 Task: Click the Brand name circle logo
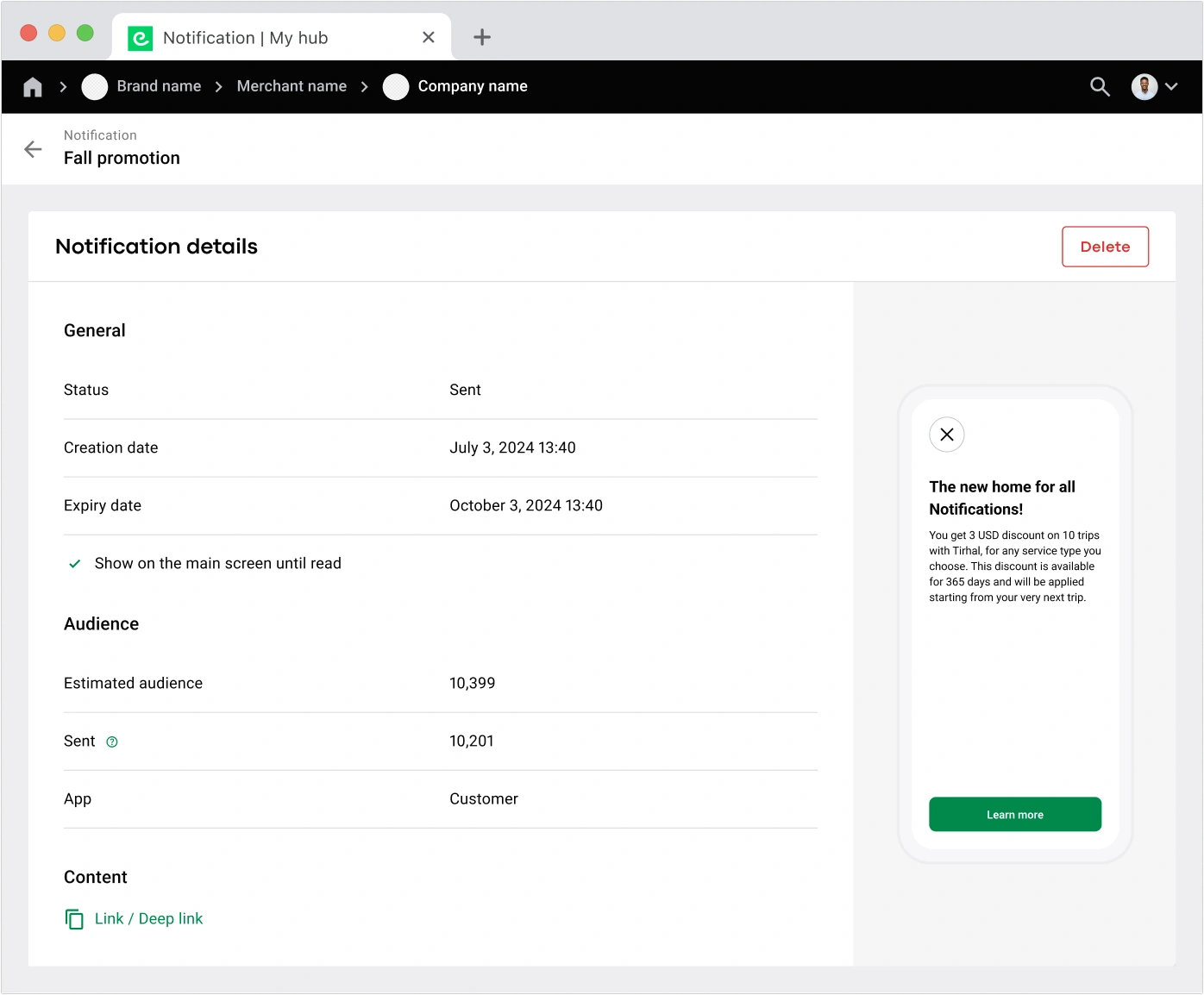click(95, 87)
